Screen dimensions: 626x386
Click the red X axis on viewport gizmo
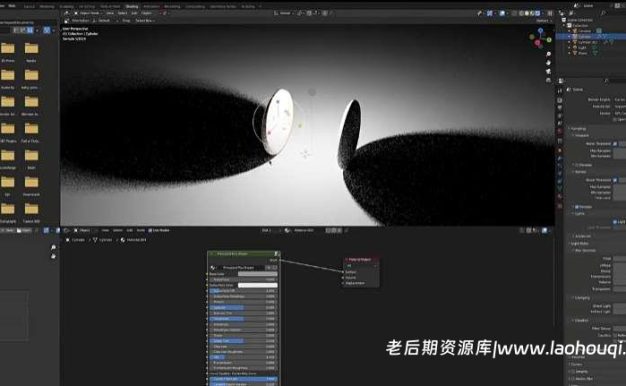(x=537, y=42)
